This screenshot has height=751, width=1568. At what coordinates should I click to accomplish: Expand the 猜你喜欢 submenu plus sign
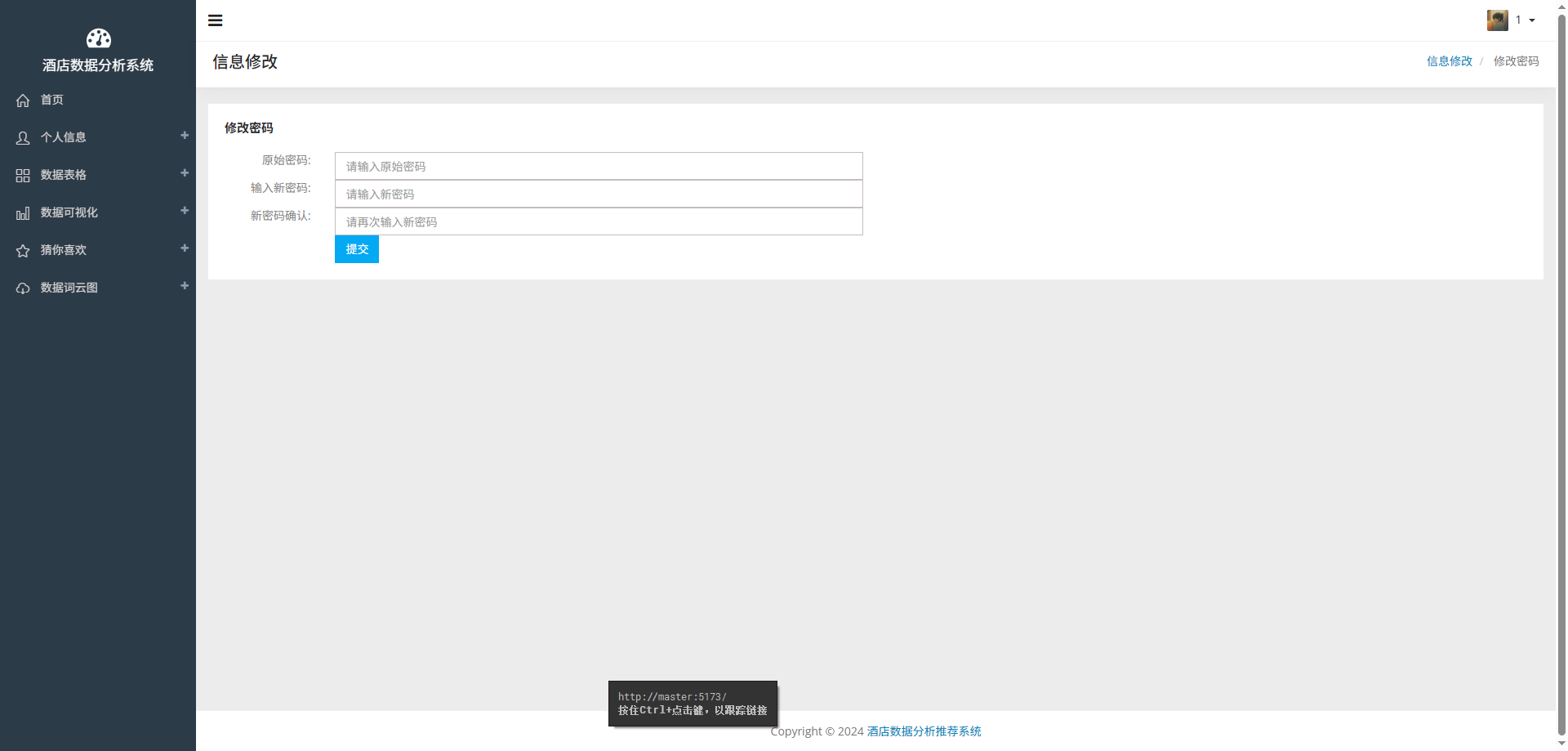click(185, 248)
